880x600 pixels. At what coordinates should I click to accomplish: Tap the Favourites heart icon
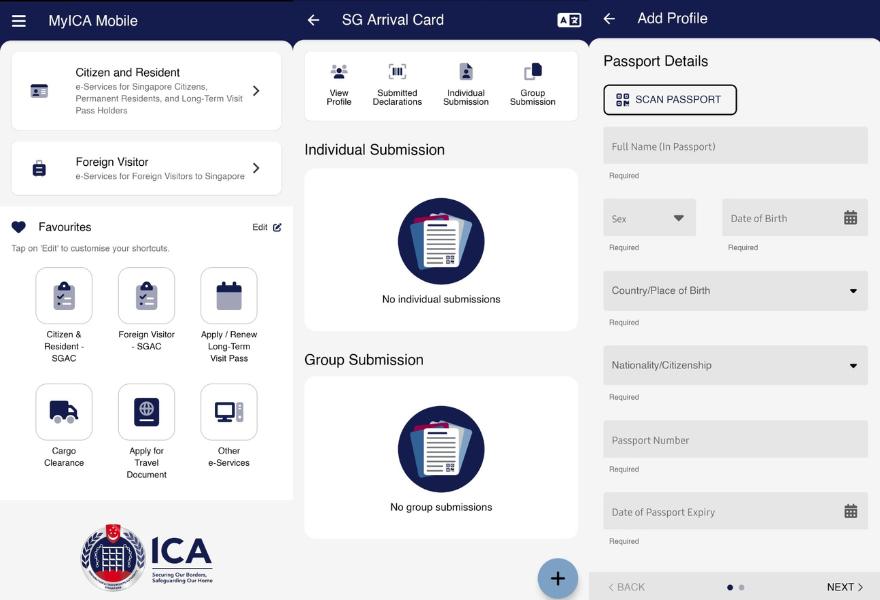[x=19, y=227]
